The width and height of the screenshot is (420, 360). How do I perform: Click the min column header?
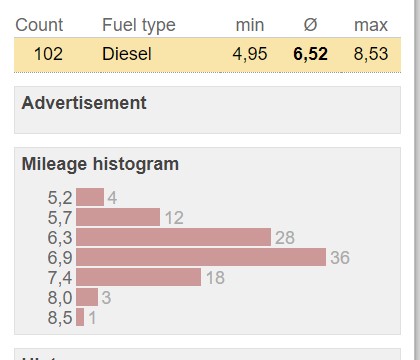pos(250,25)
